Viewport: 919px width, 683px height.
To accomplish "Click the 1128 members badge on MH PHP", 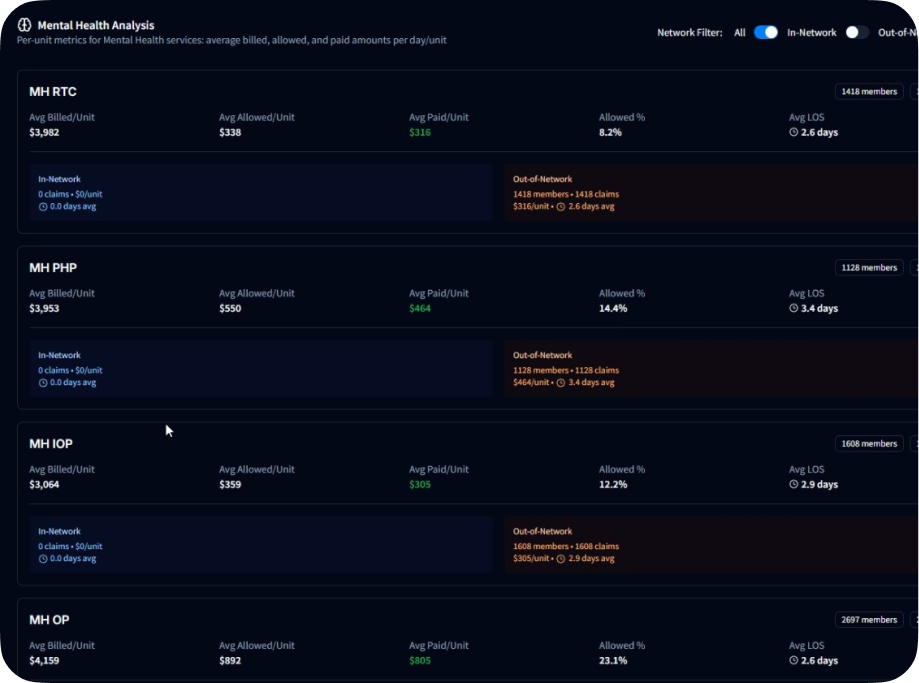I will [868, 267].
